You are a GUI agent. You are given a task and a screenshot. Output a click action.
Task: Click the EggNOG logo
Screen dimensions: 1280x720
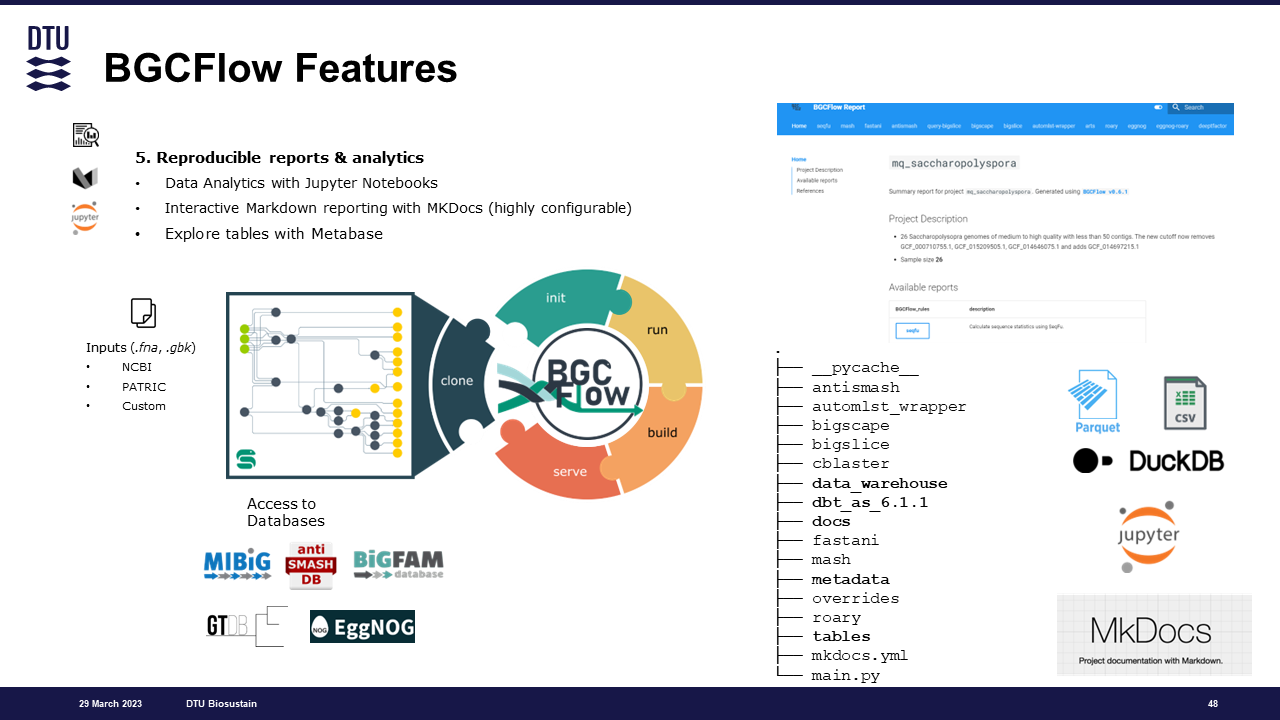(362, 626)
